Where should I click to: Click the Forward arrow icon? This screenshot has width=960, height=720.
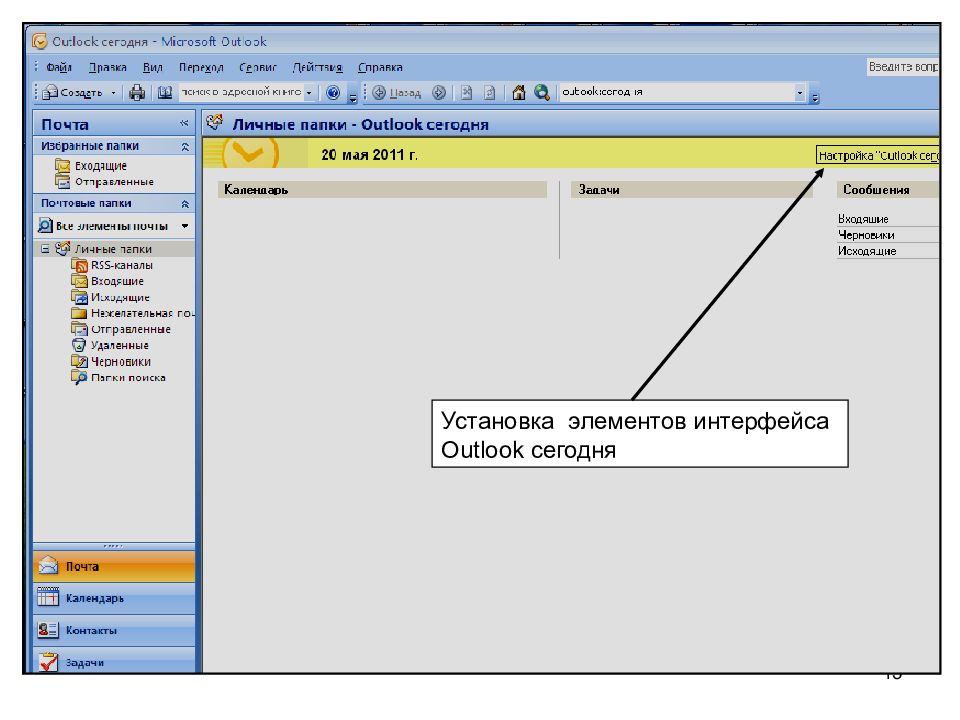point(439,92)
